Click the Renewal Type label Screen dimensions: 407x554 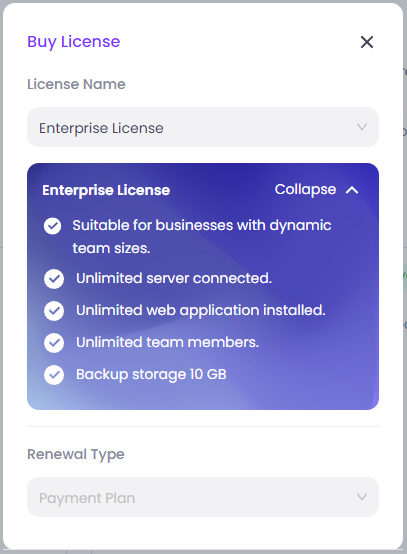tap(76, 455)
